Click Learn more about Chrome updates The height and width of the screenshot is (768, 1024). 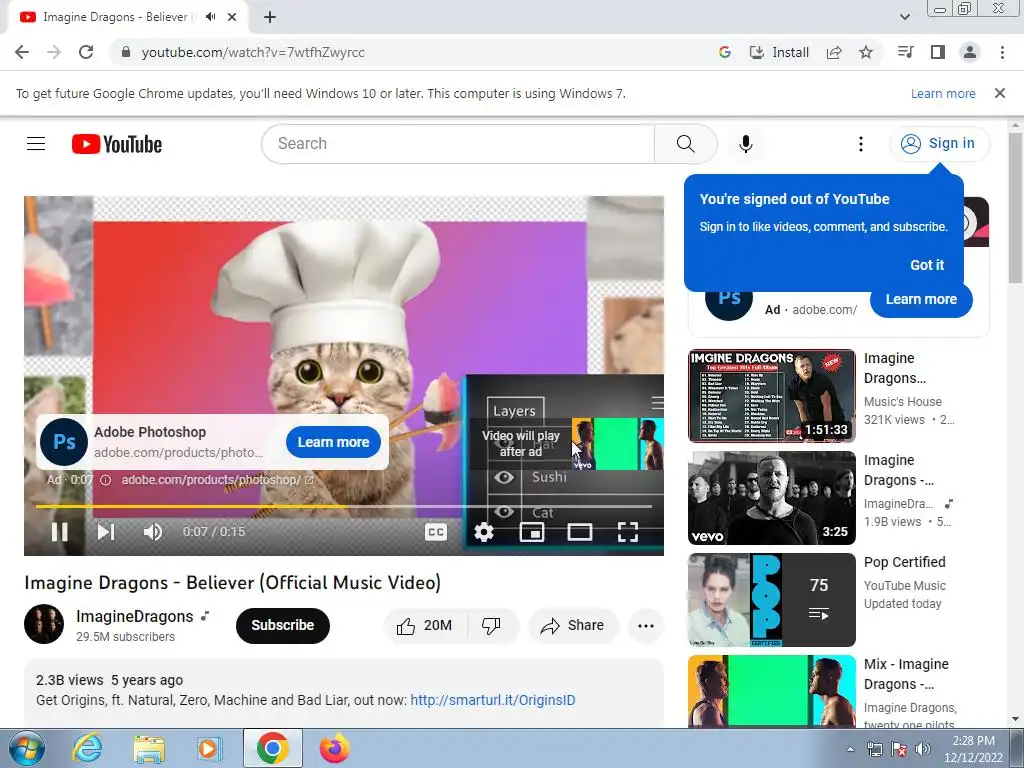coord(943,93)
